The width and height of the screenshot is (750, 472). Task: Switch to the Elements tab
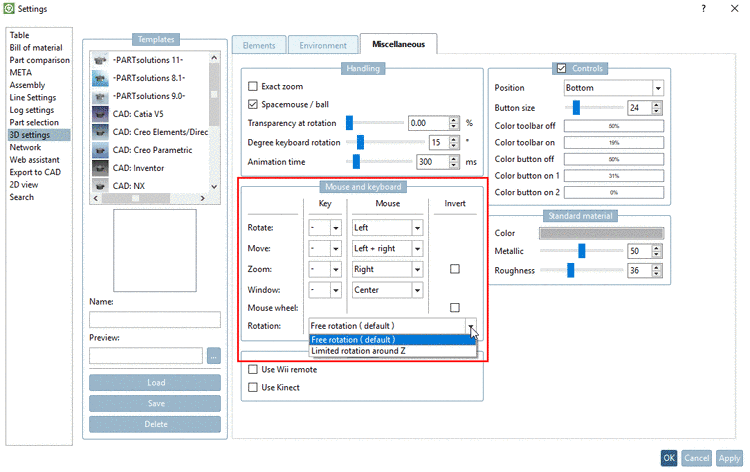point(259,45)
